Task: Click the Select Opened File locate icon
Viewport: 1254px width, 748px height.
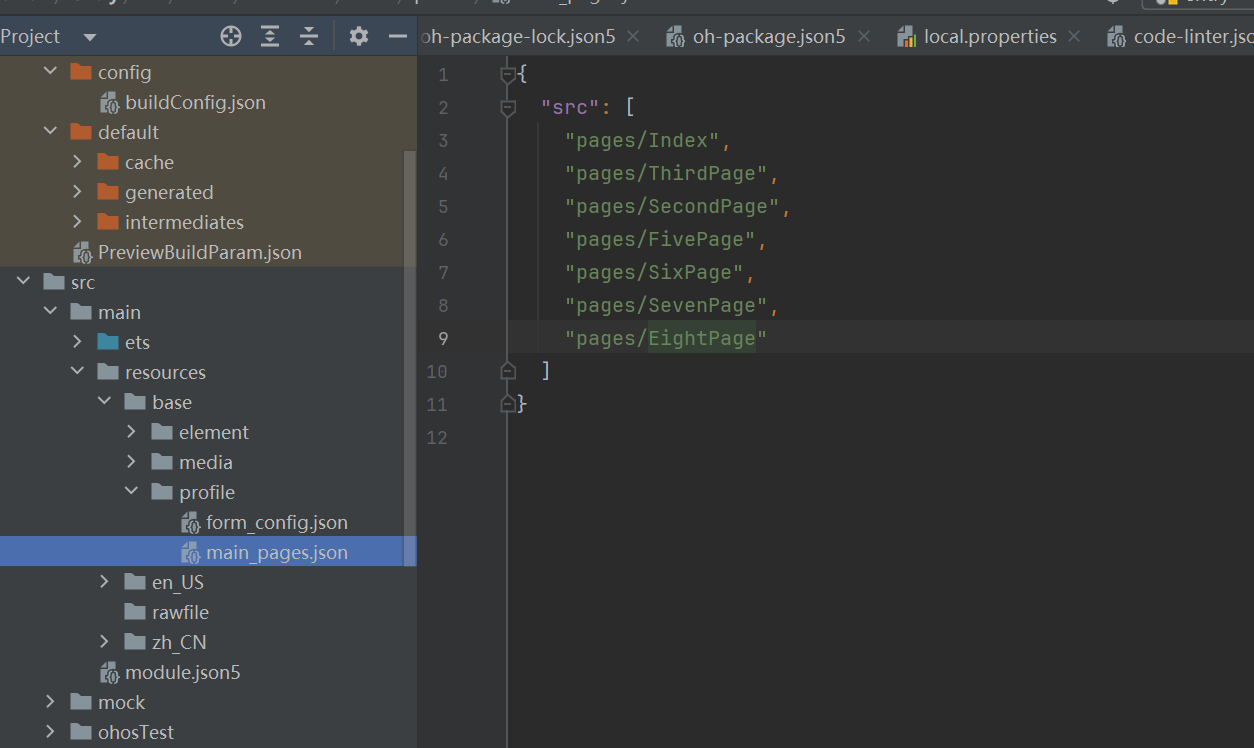Action: click(x=231, y=37)
